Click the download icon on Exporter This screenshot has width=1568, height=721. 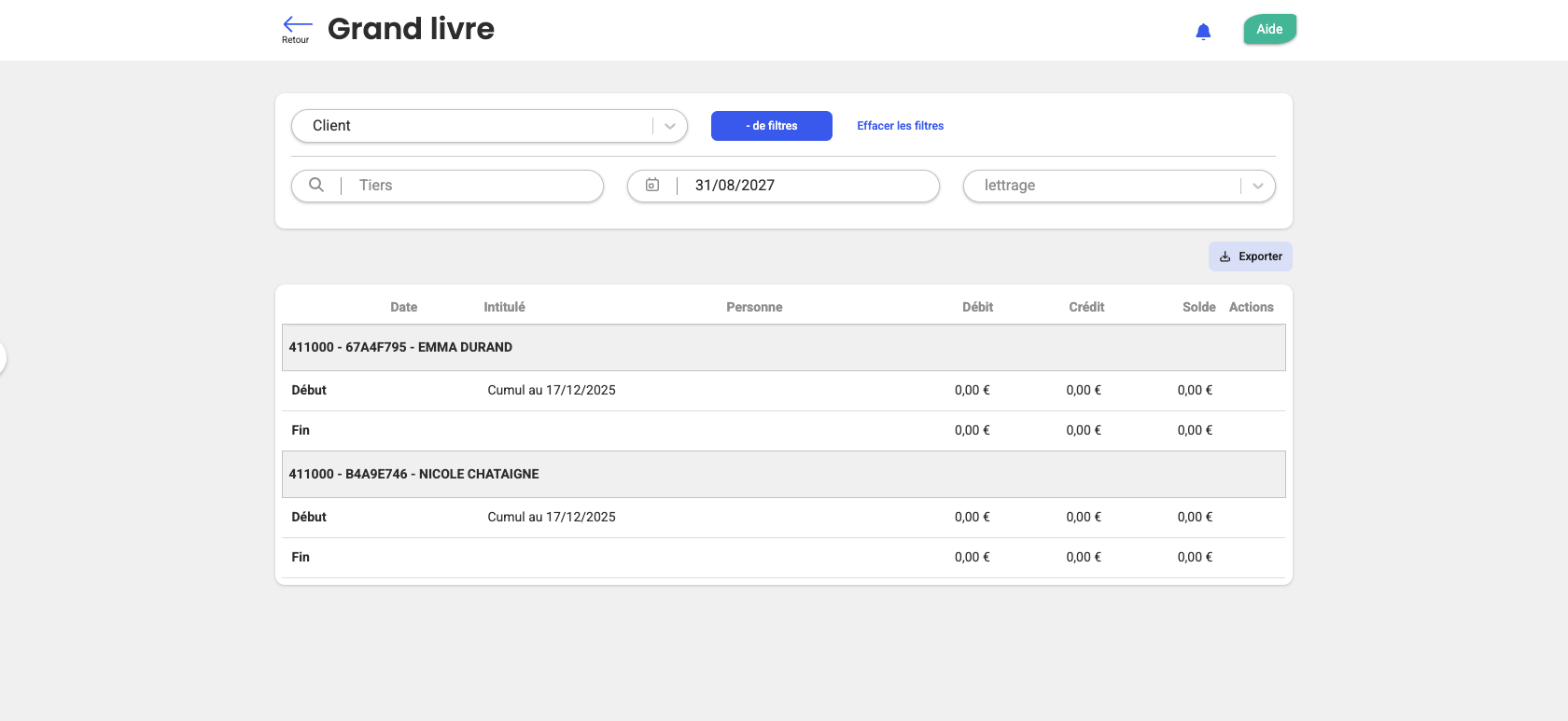(x=1225, y=257)
